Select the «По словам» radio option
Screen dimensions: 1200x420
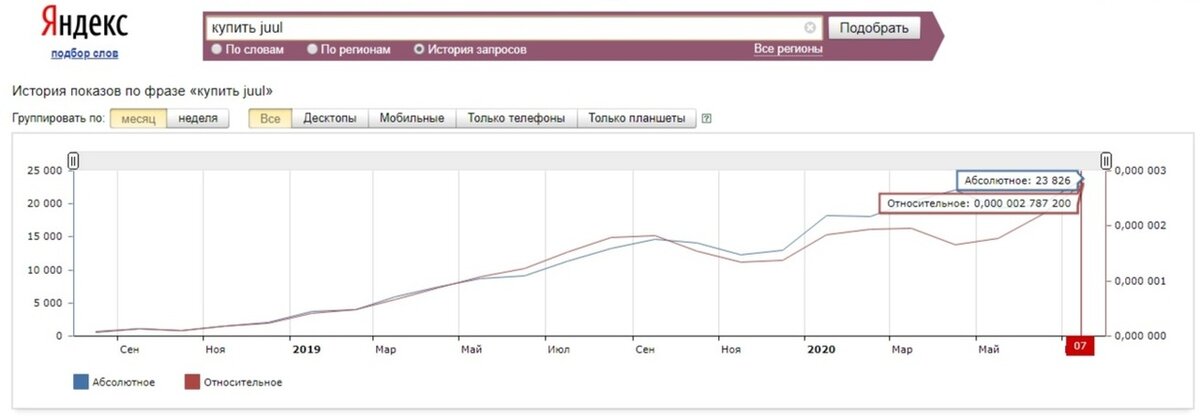(x=217, y=49)
